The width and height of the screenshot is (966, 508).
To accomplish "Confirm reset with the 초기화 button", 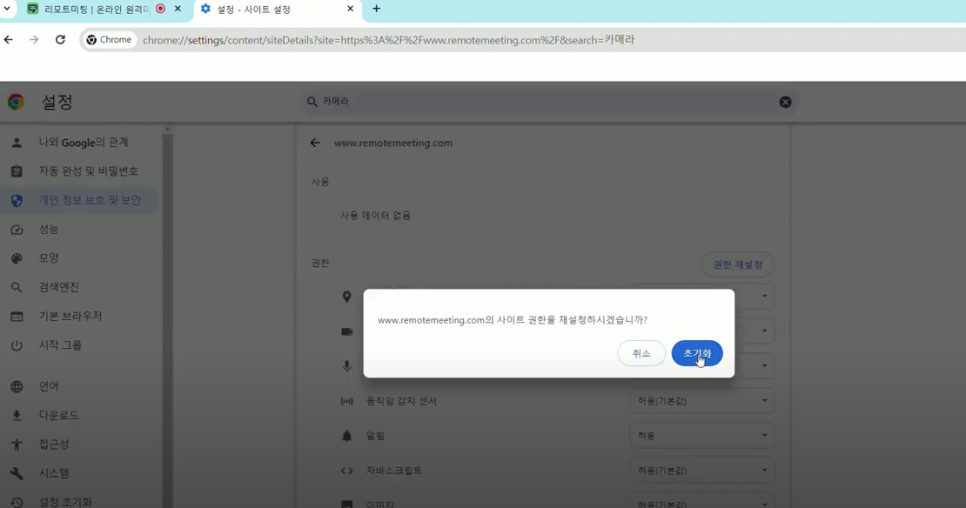I will (x=697, y=353).
